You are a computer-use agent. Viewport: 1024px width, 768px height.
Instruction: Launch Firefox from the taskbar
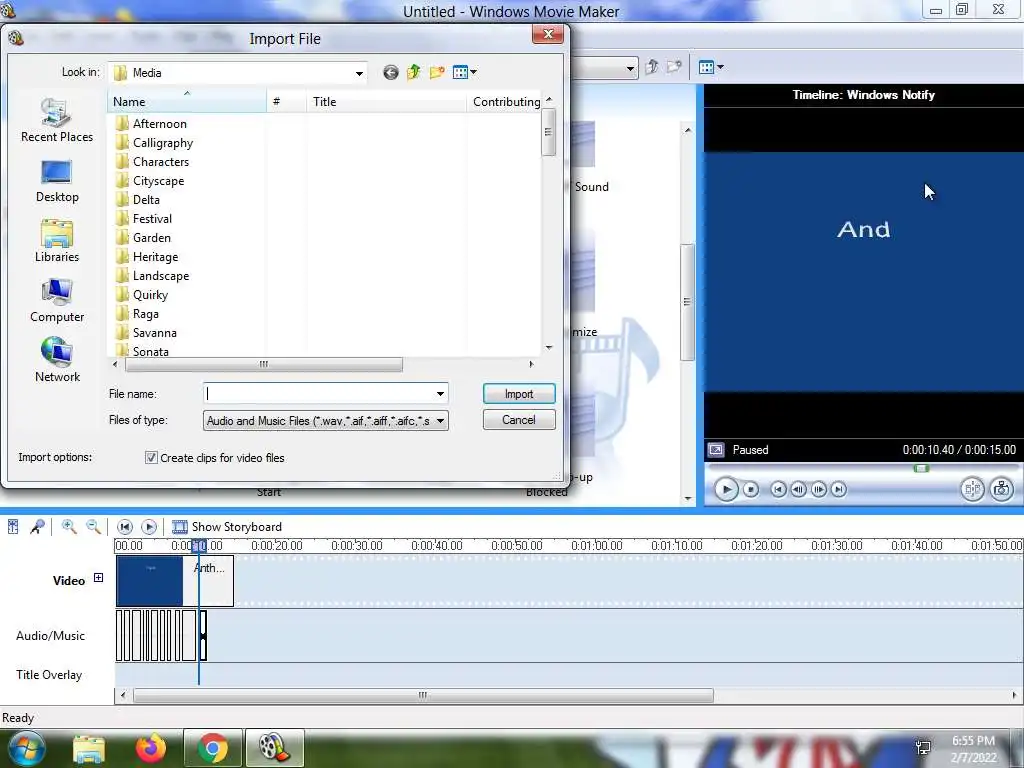pos(151,748)
